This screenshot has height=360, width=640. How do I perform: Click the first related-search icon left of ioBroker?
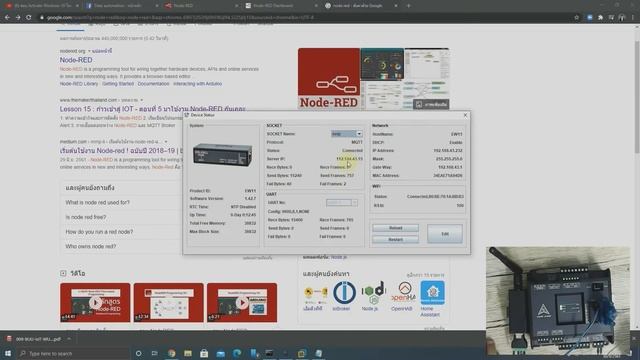click(x=315, y=293)
